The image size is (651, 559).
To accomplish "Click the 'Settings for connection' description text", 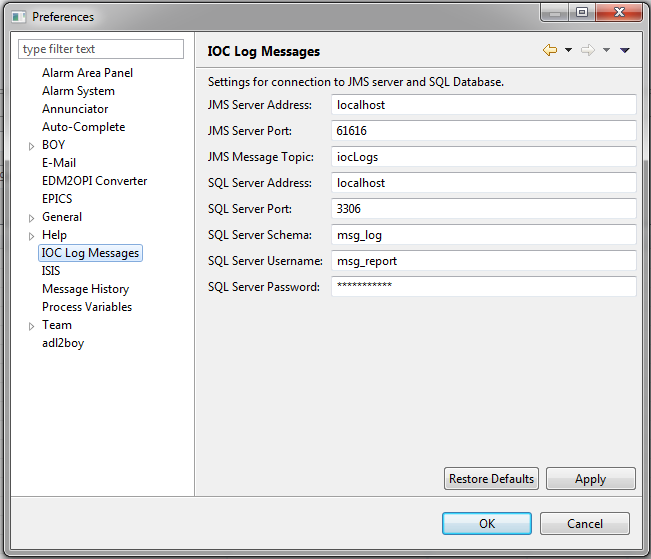I will [356, 82].
